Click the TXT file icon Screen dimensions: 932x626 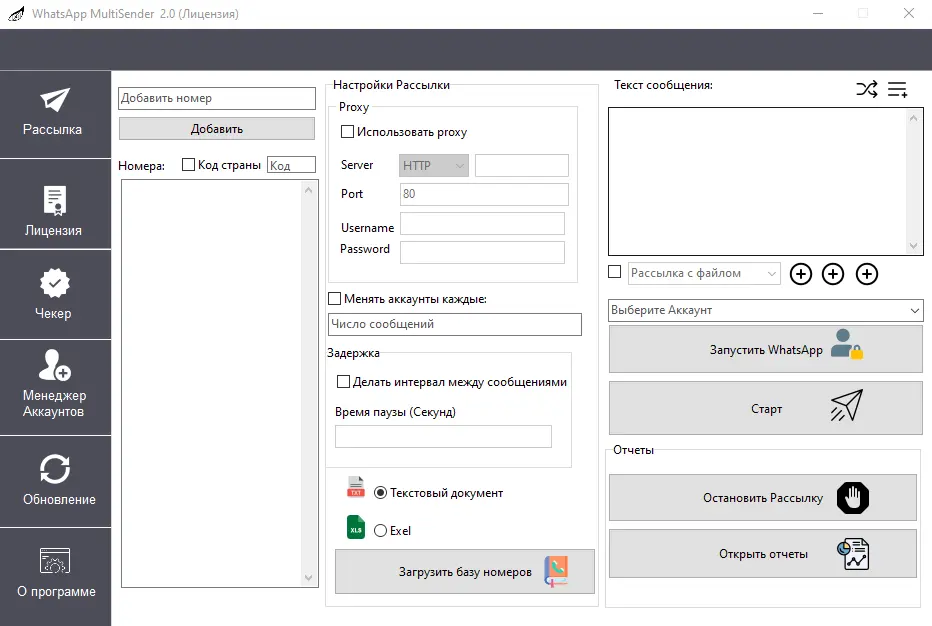tap(355, 486)
